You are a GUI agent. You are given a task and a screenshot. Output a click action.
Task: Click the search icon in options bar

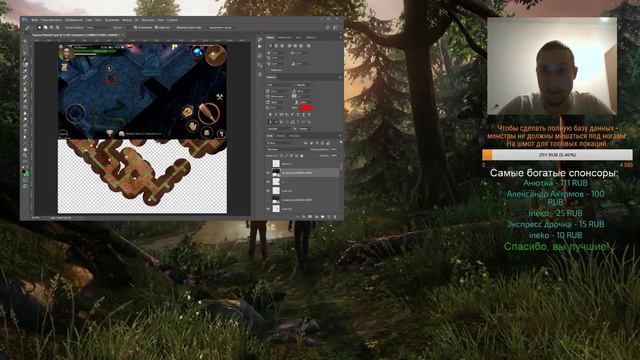coord(328,27)
